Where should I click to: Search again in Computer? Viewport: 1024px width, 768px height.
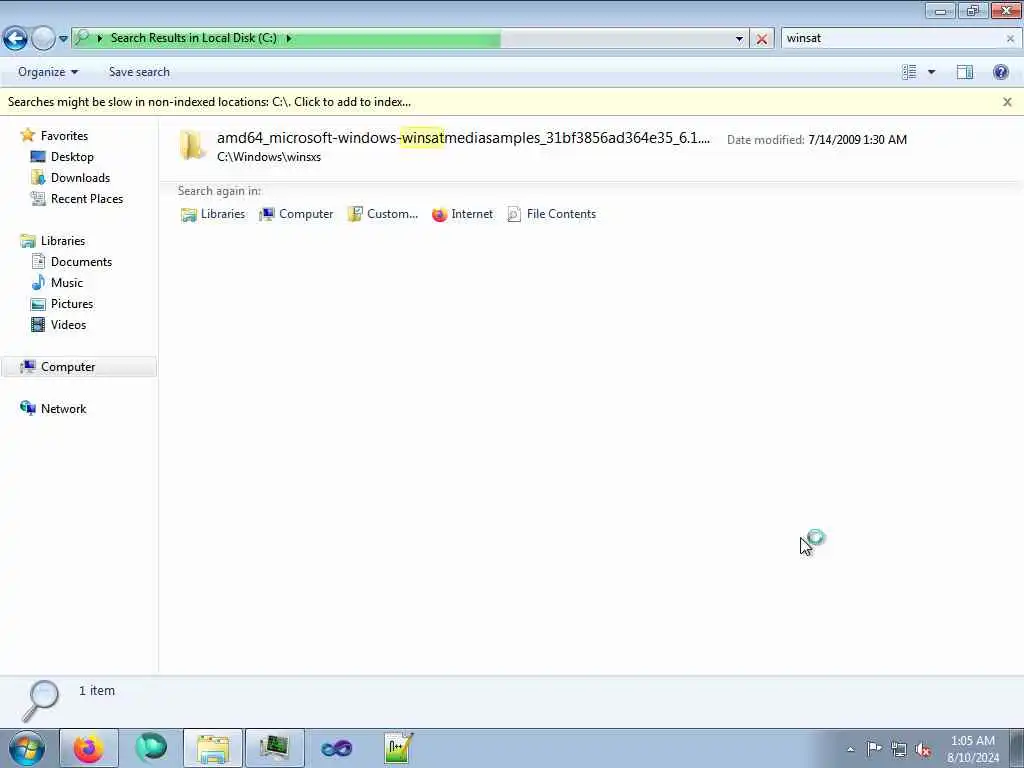pyautogui.click(x=296, y=214)
